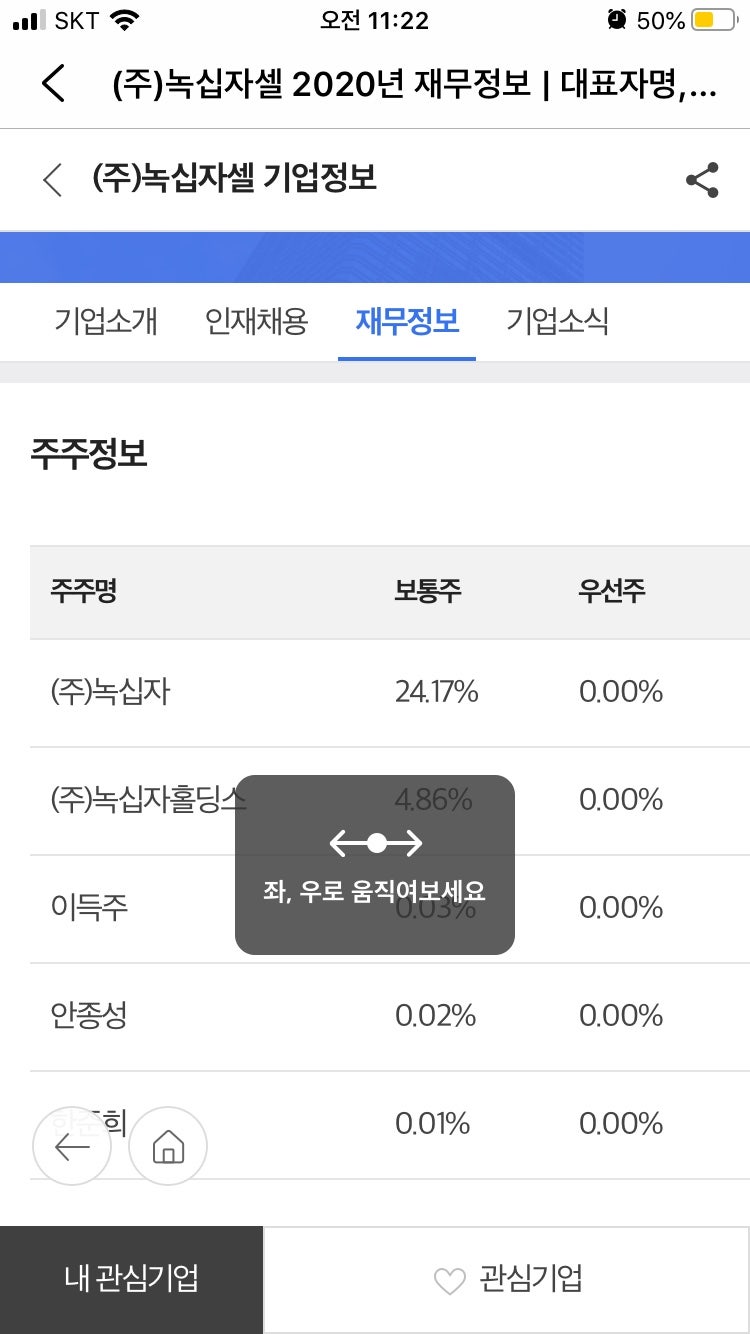Viewport: 750px width, 1334px height.
Task: Tap the share icon
Action: (702, 180)
